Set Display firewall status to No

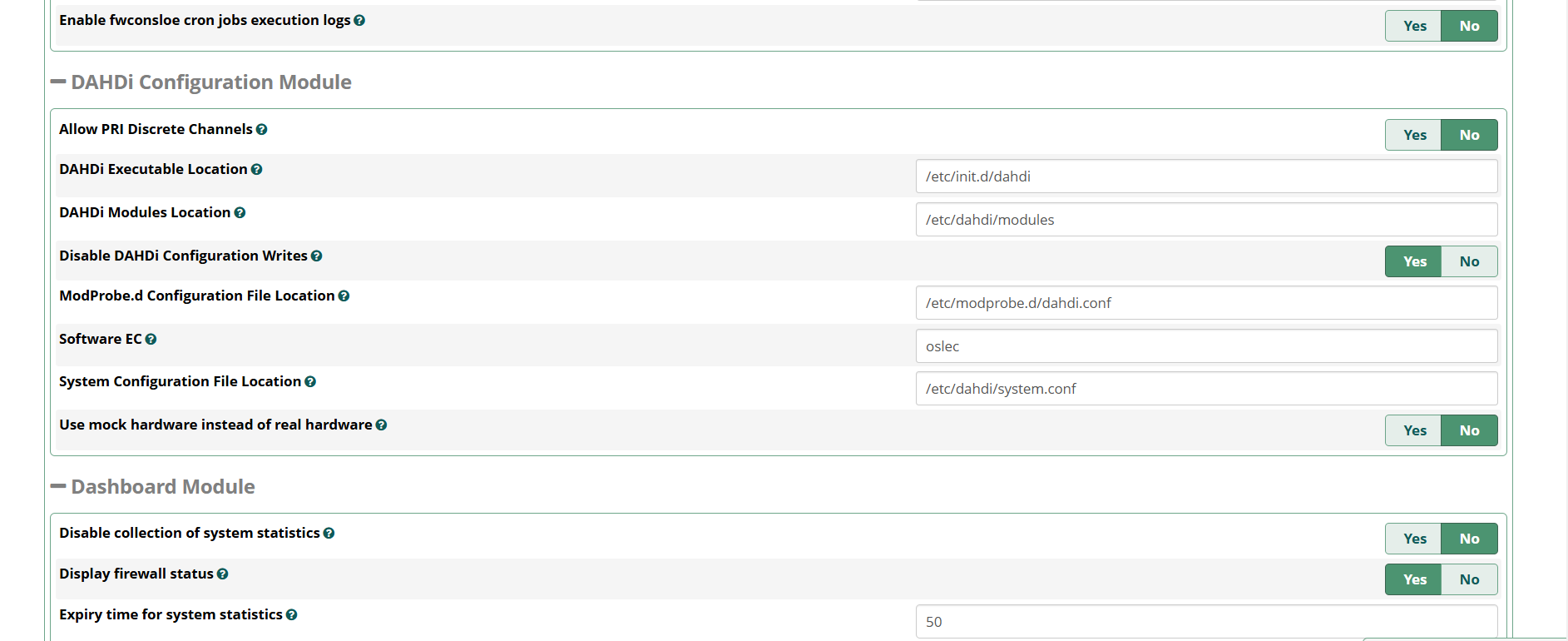point(1469,579)
